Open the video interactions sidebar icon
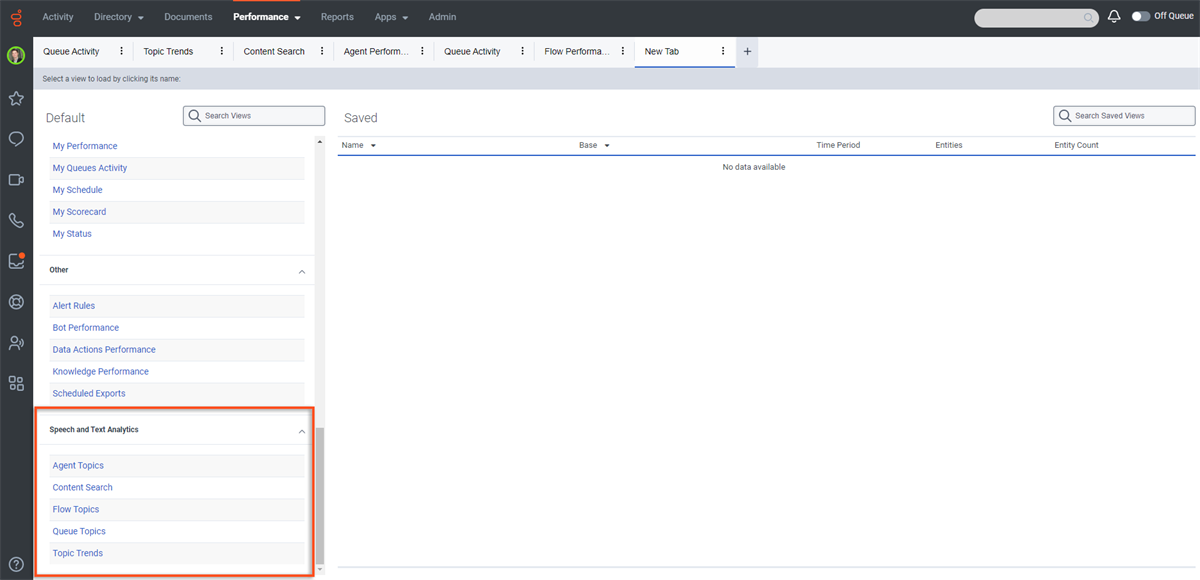This screenshot has height=580, width=1200. [15, 180]
